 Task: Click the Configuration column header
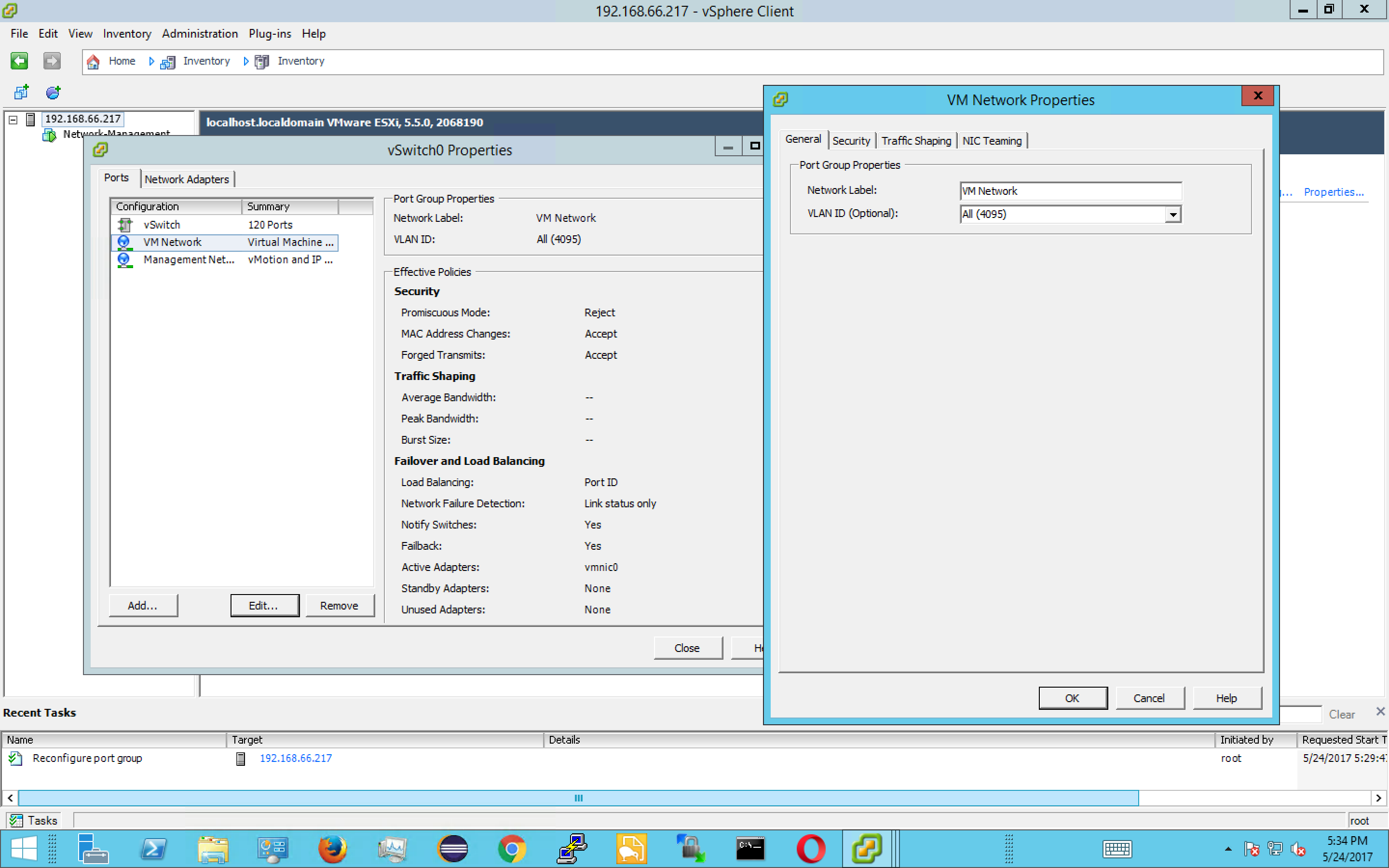pos(176,207)
